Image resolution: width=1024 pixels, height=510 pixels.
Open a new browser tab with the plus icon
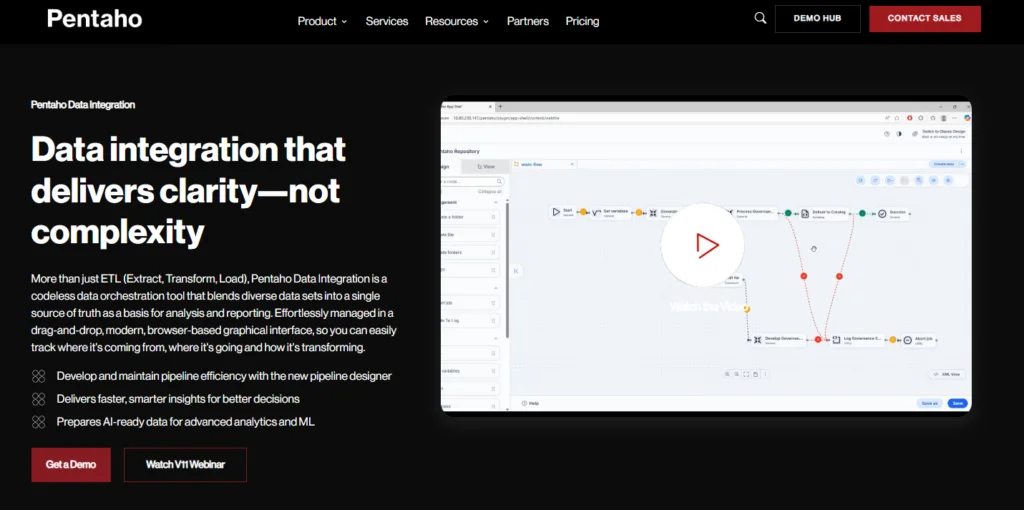click(x=500, y=106)
